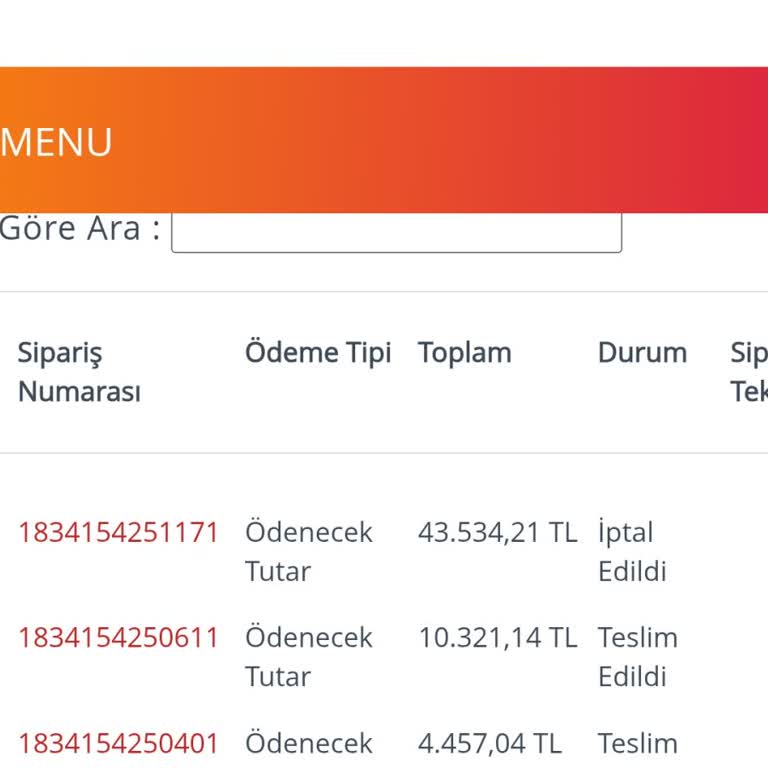
Task: Open order number 1834154250611
Action: pyautogui.click(x=118, y=638)
